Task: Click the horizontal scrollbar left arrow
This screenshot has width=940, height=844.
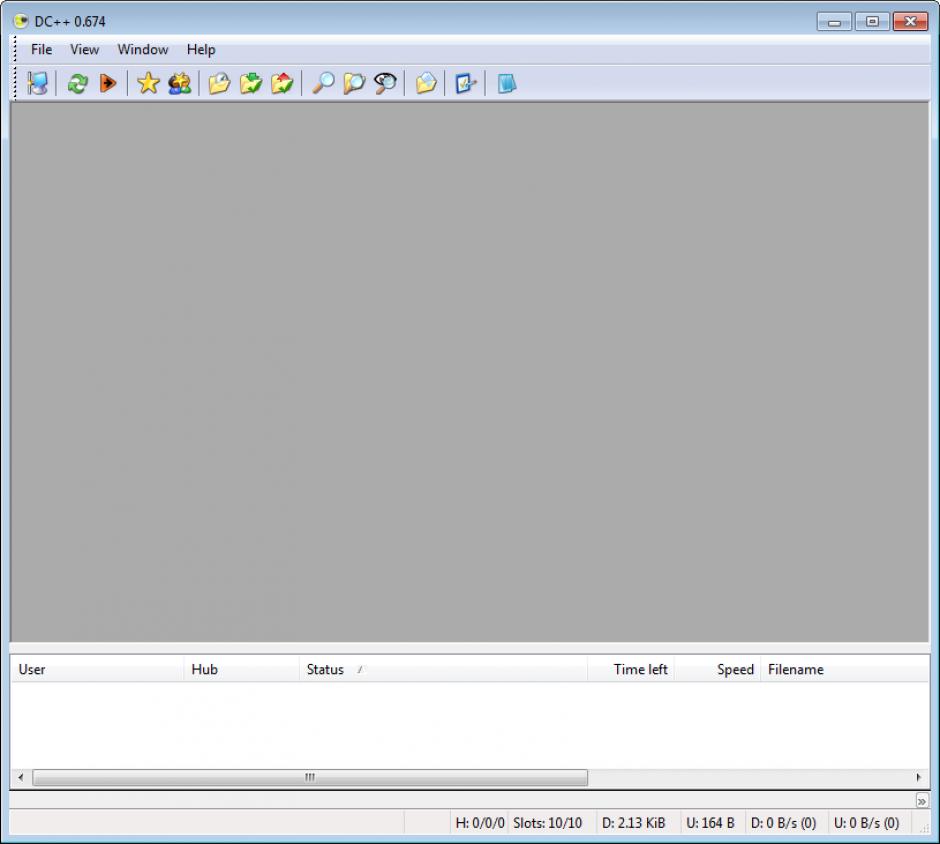Action: tap(21, 777)
